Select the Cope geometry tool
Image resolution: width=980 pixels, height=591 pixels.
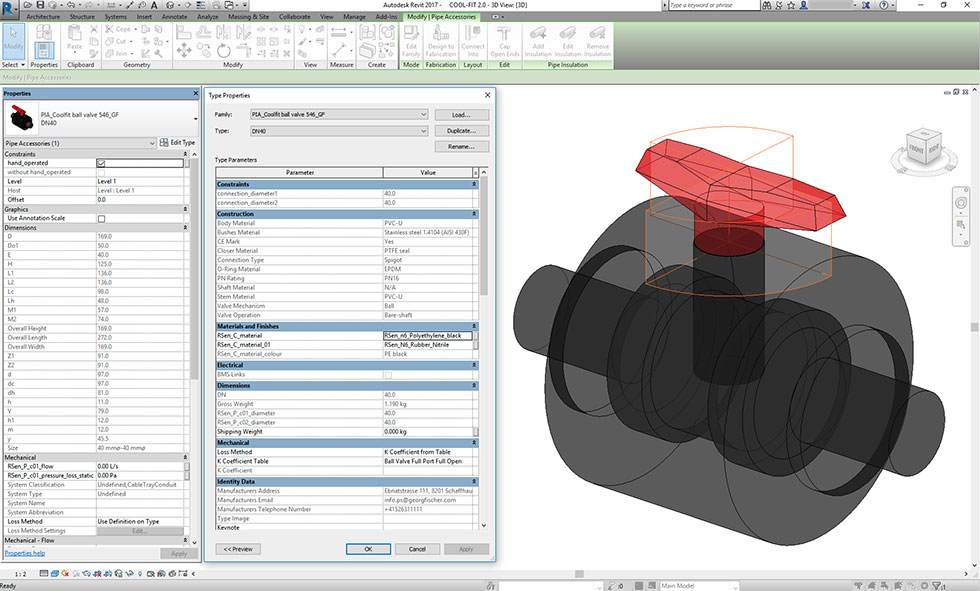click(x=118, y=29)
